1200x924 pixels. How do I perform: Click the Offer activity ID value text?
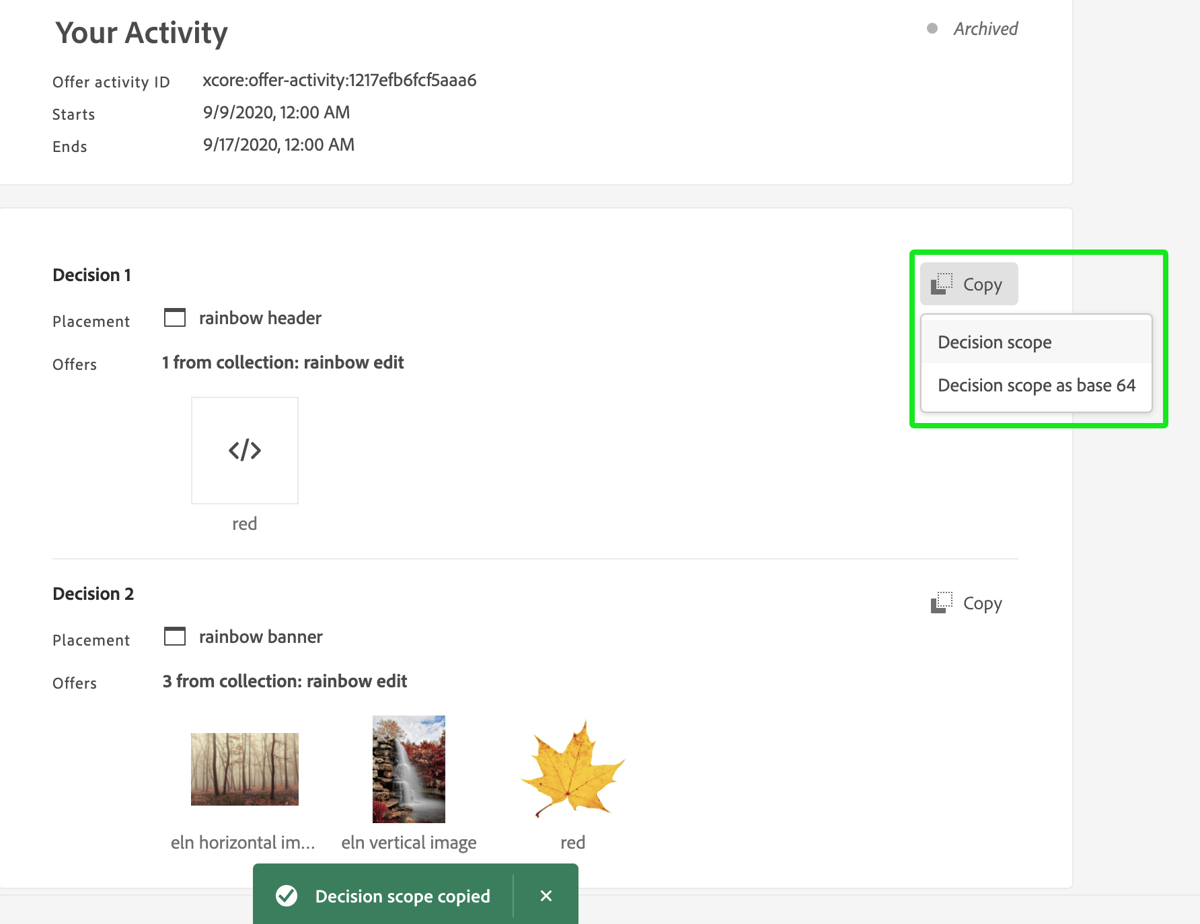340,81
